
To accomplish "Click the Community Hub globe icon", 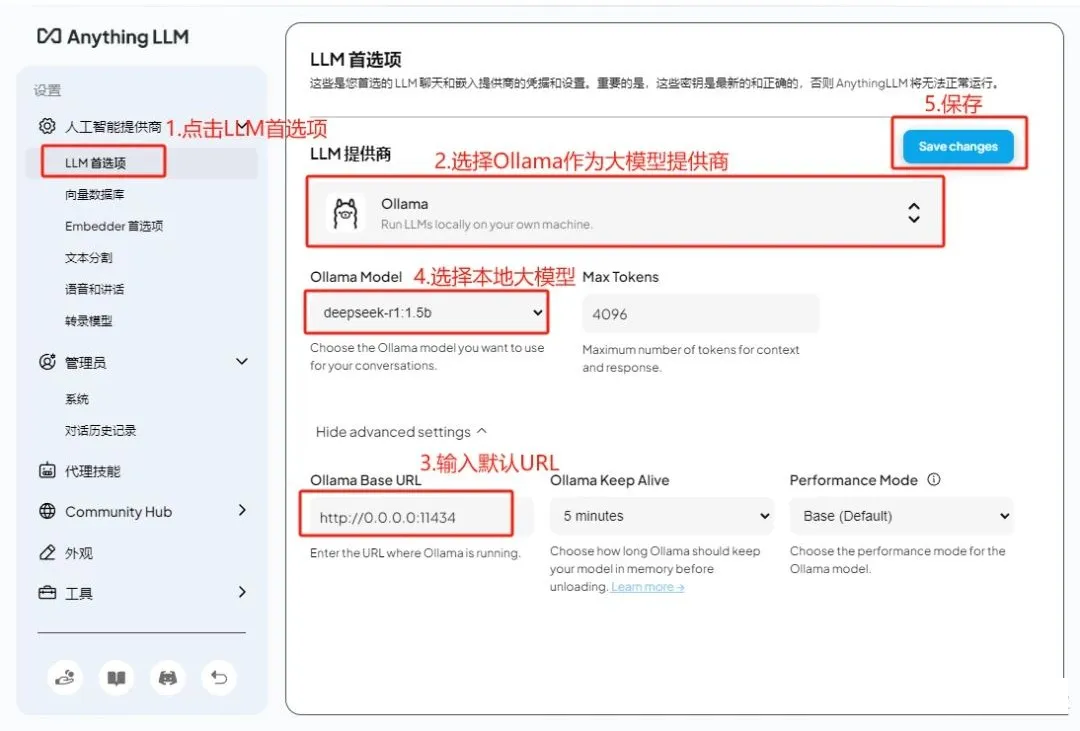I will [47, 511].
